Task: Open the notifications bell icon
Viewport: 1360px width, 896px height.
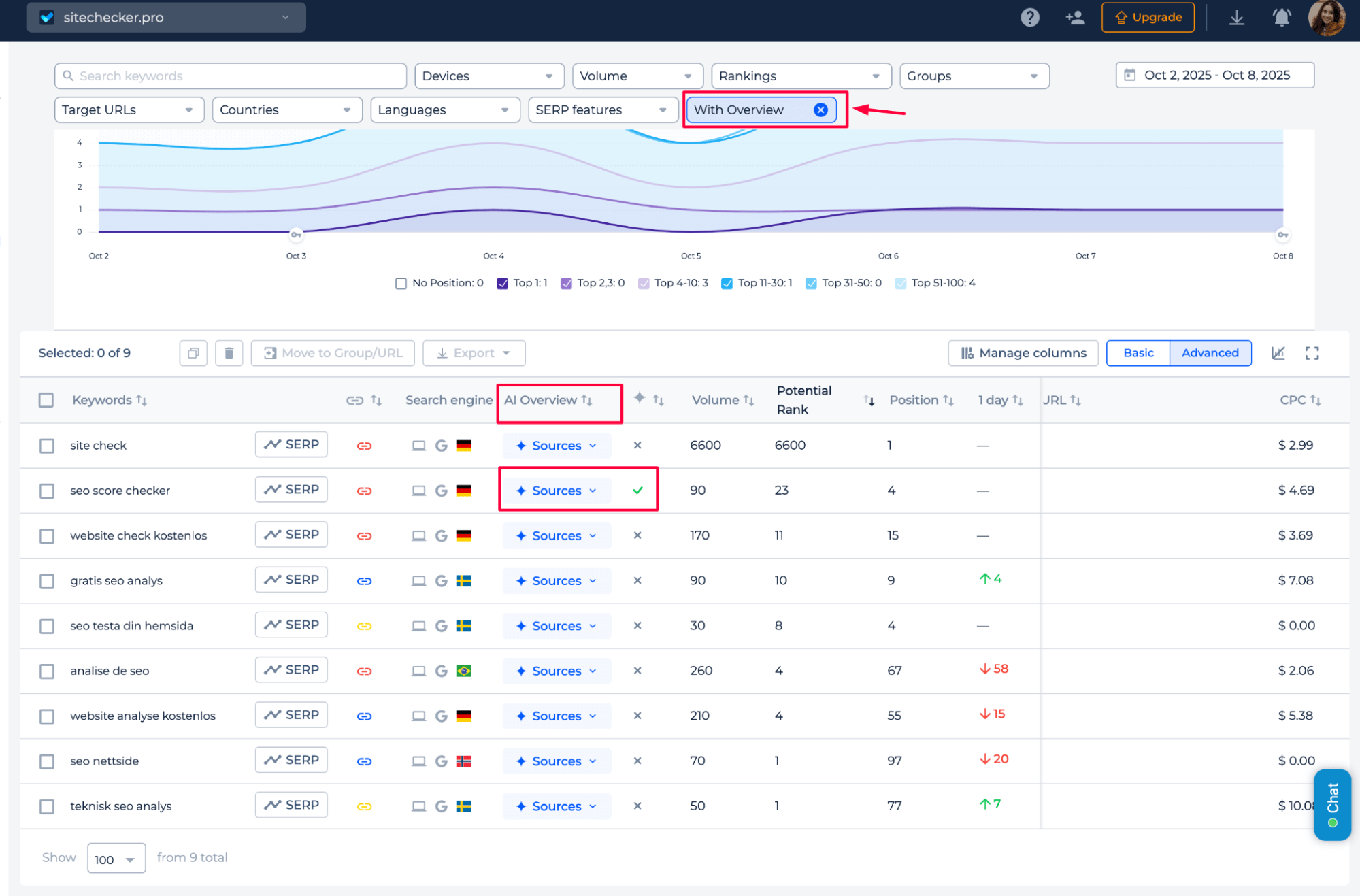Action: pyautogui.click(x=1281, y=18)
